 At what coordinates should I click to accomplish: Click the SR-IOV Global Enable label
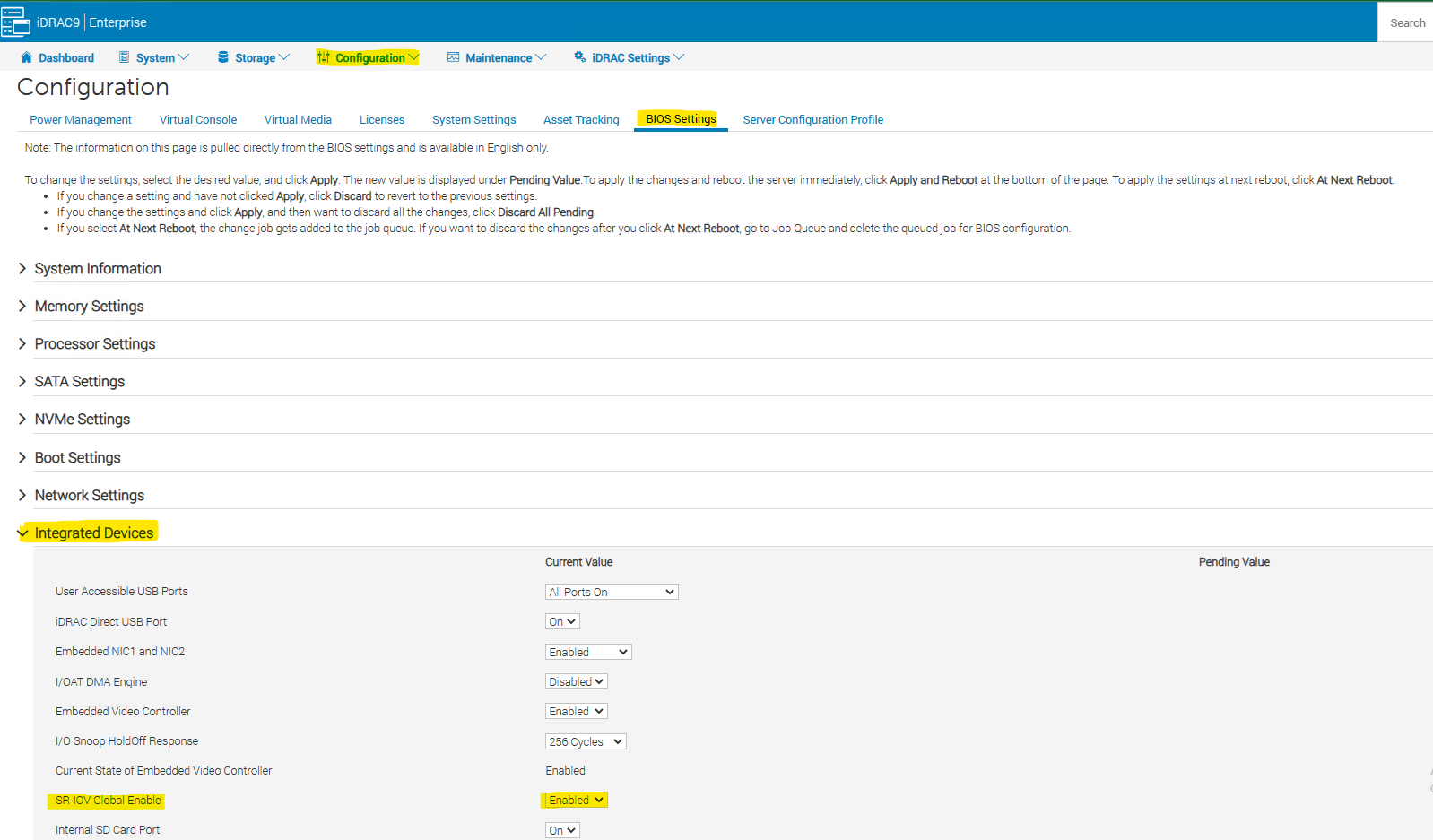[109, 801]
